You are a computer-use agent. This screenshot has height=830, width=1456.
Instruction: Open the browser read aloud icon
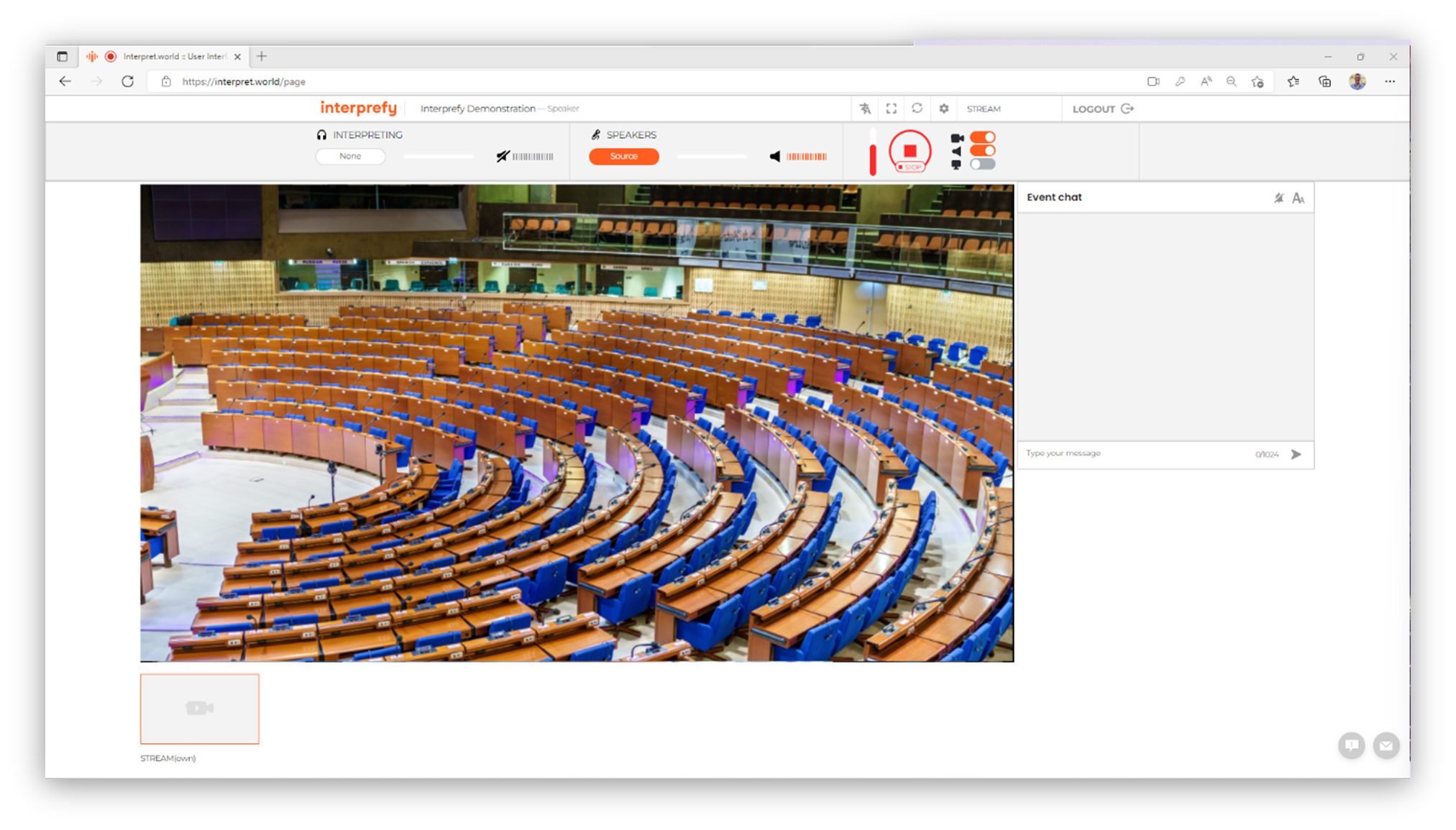click(x=1206, y=82)
